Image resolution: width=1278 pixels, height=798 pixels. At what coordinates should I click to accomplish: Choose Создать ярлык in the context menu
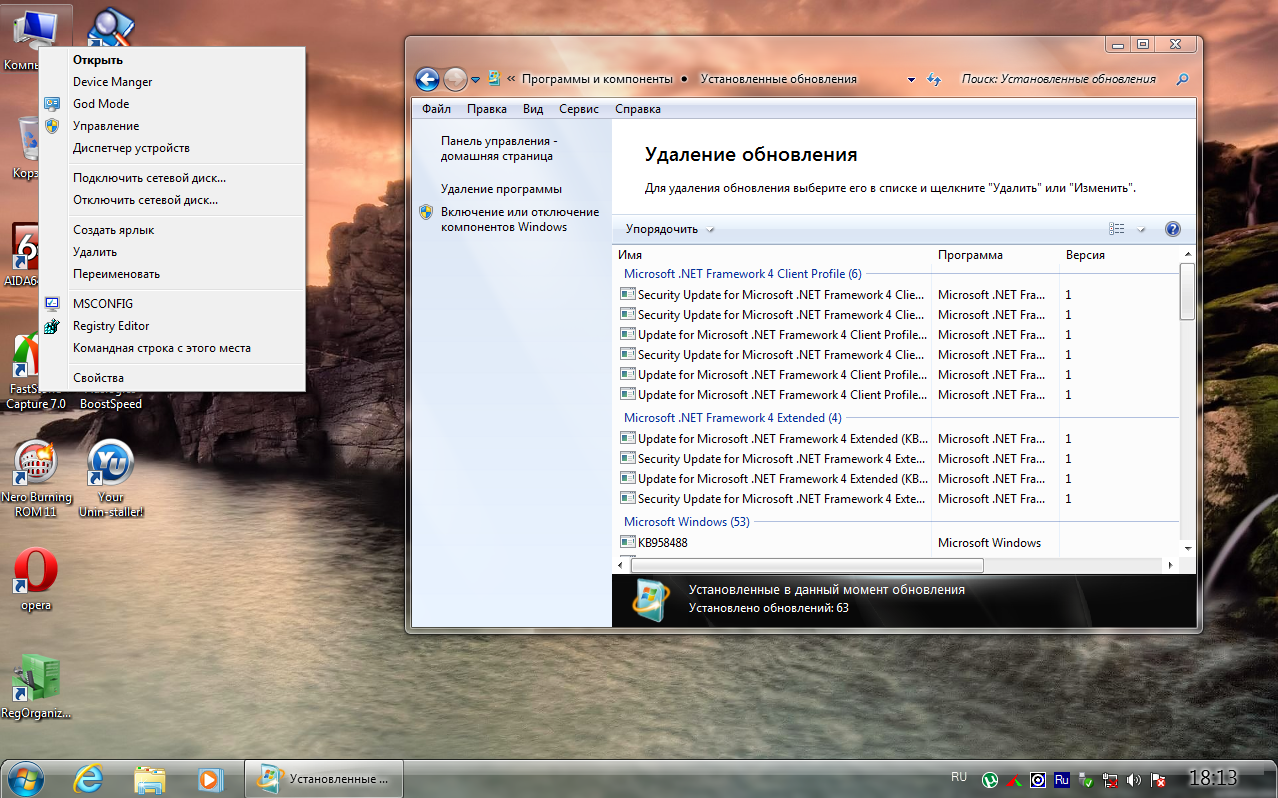tap(172, 230)
